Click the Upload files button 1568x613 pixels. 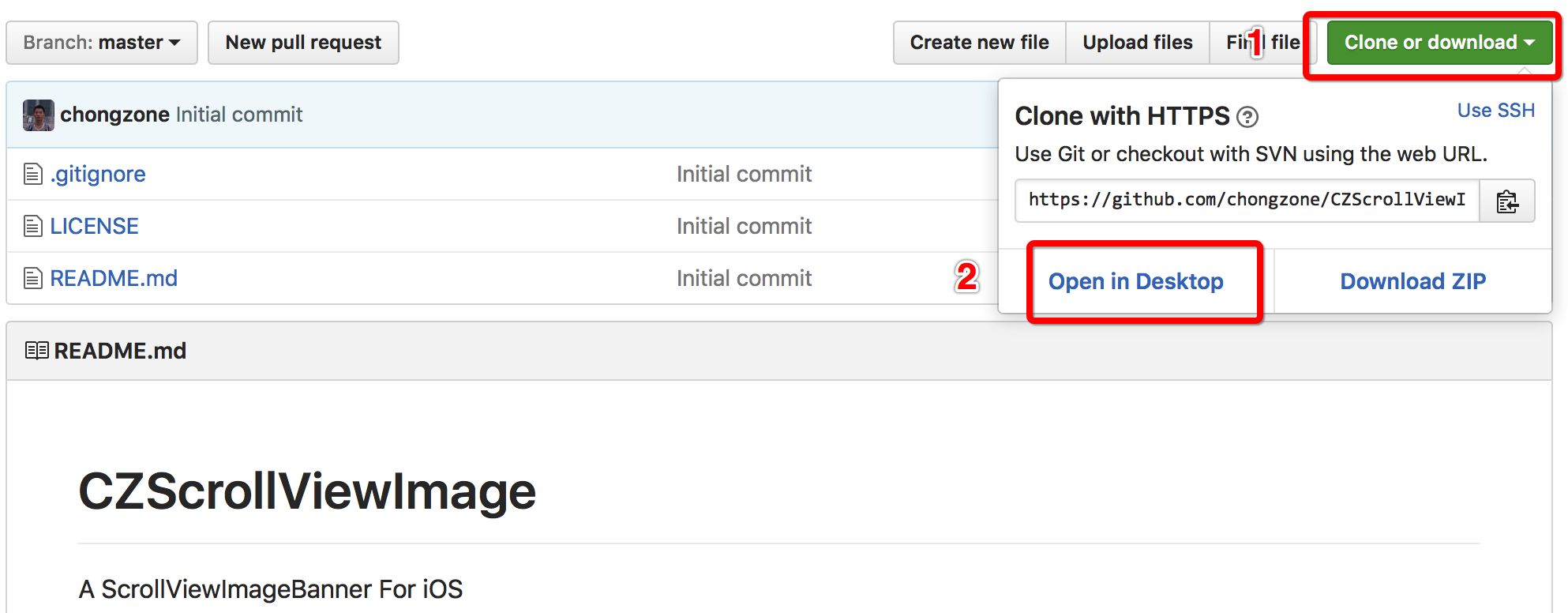tap(1137, 43)
